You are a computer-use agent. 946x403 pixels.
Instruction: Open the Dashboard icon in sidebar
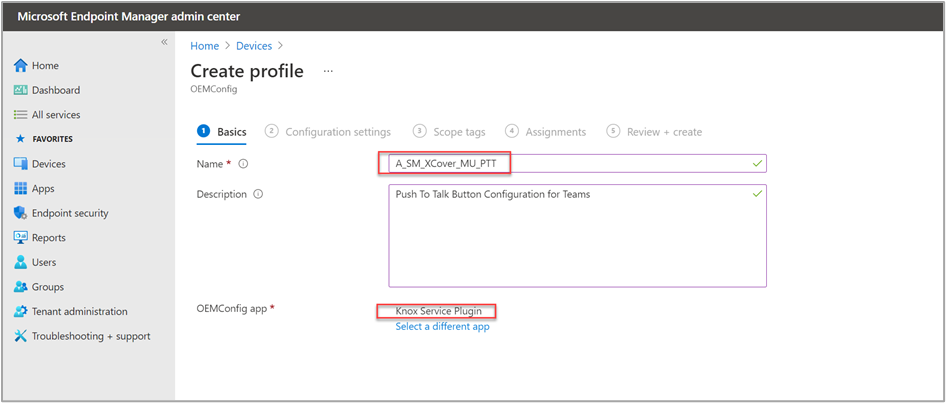point(21,90)
